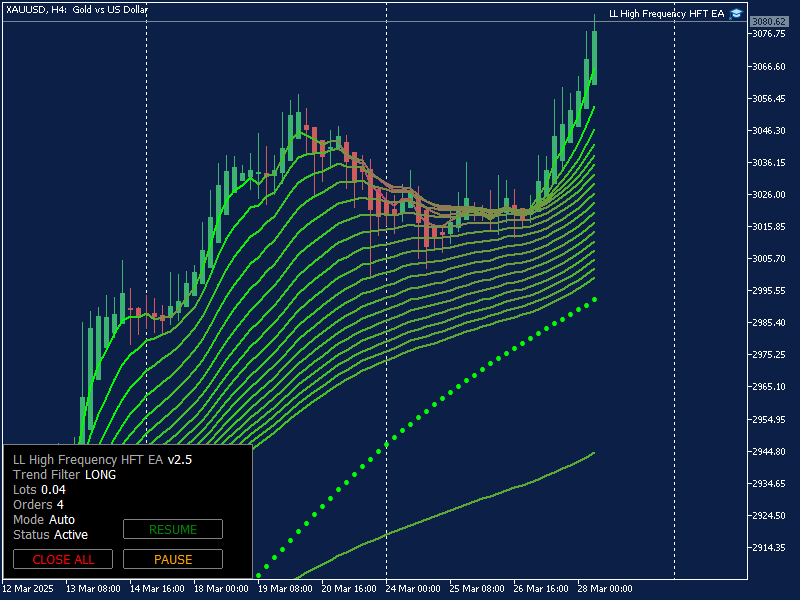The height and width of the screenshot is (600, 800).
Task: Click the XAUUSD, H4 chart title
Action: click(77, 9)
